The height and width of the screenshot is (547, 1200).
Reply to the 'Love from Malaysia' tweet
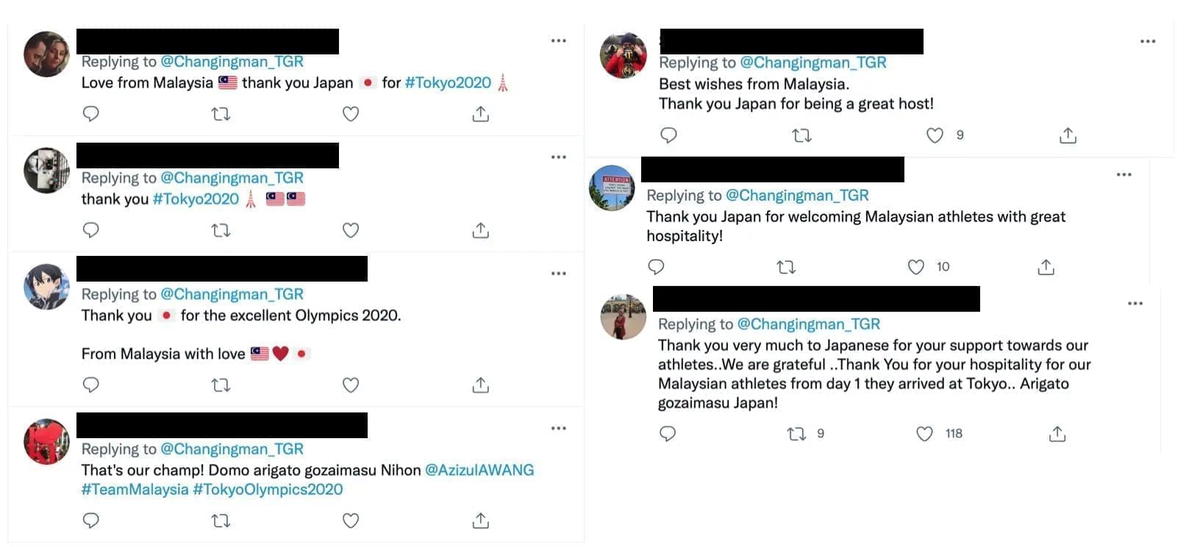click(91, 114)
